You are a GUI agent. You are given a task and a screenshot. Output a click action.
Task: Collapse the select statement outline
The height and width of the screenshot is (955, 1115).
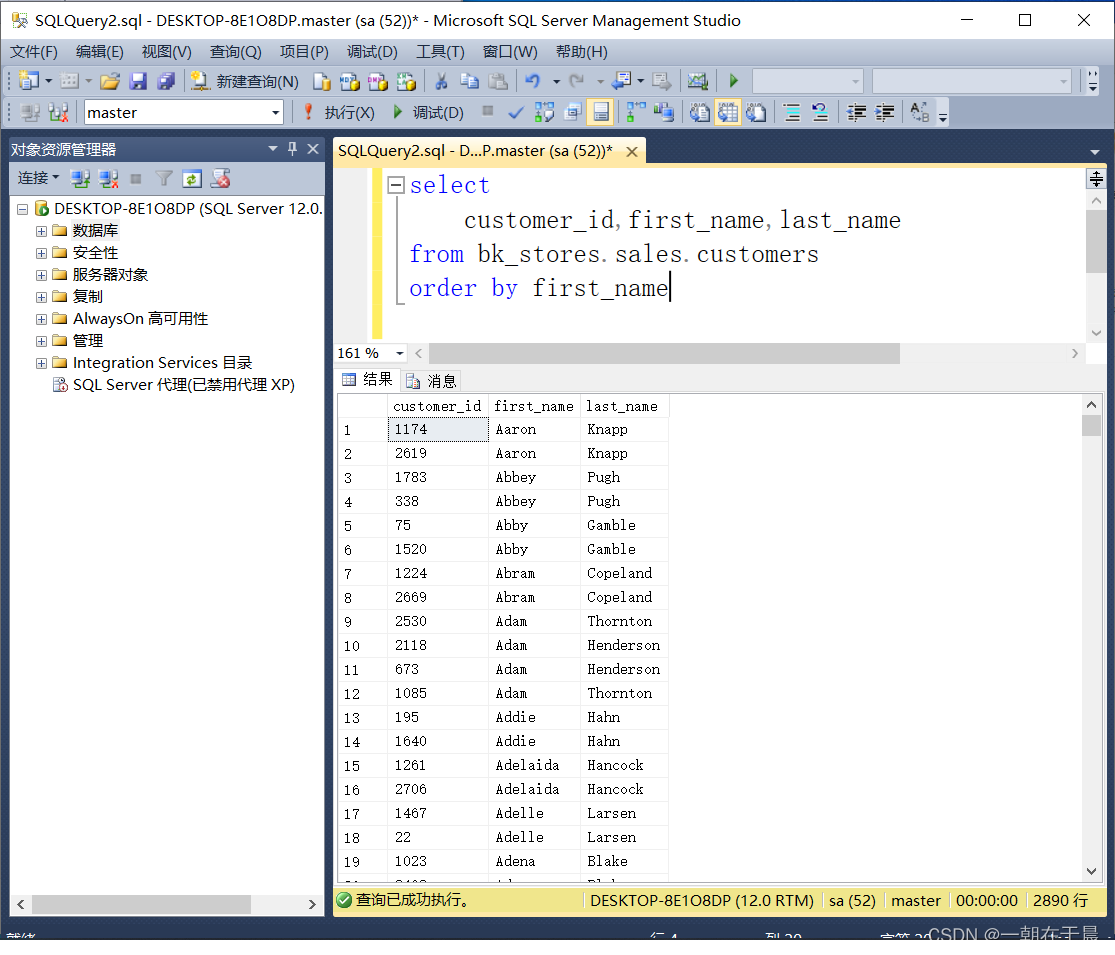396,186
